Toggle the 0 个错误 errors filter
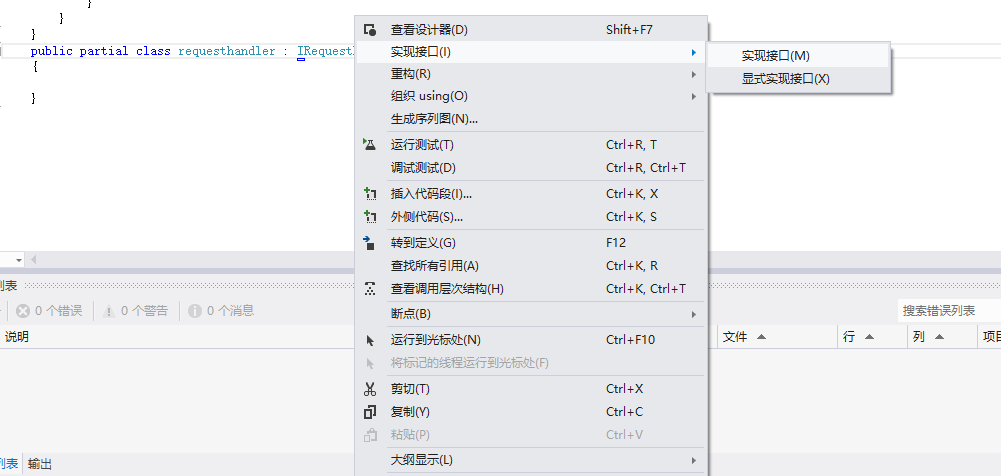 tap(50, 311)
